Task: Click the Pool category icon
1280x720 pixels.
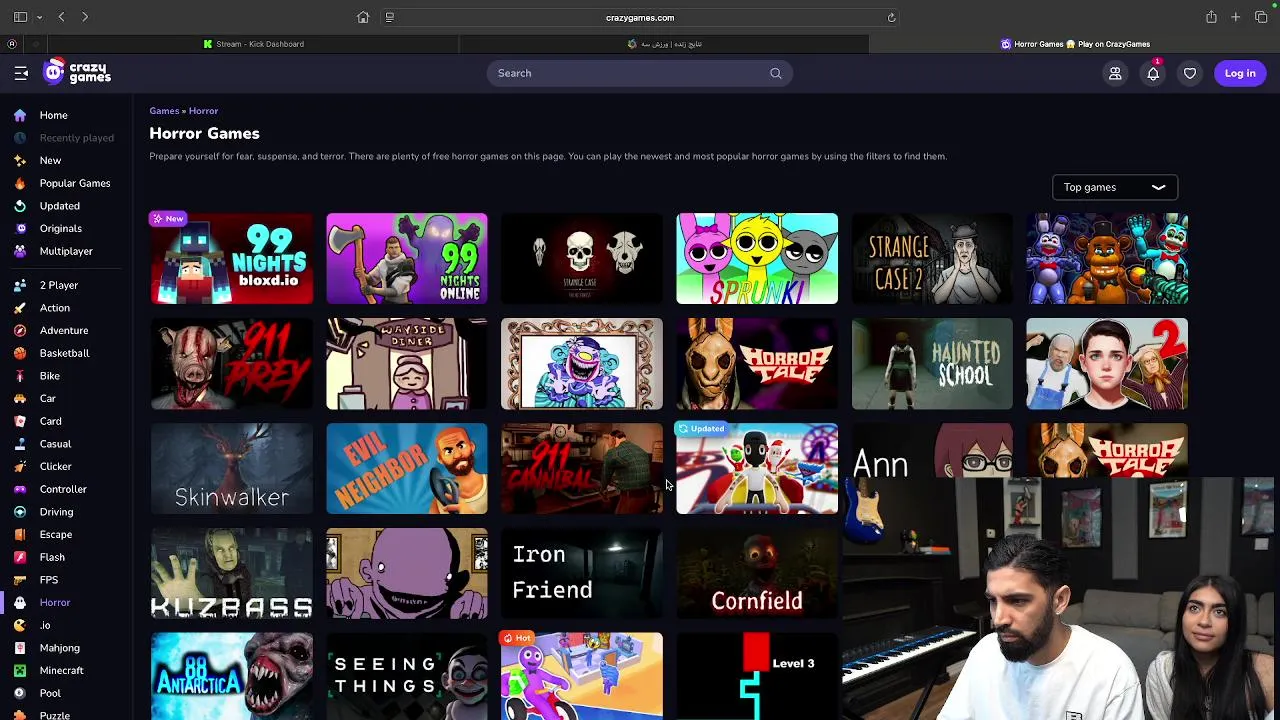Action: 20,693
